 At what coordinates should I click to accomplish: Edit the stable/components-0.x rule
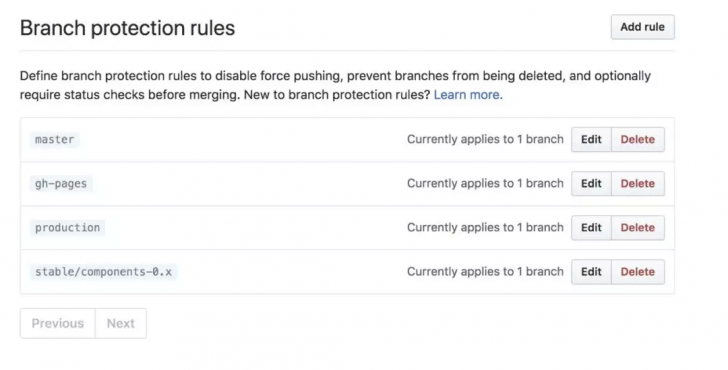click(x=591, y=272)
